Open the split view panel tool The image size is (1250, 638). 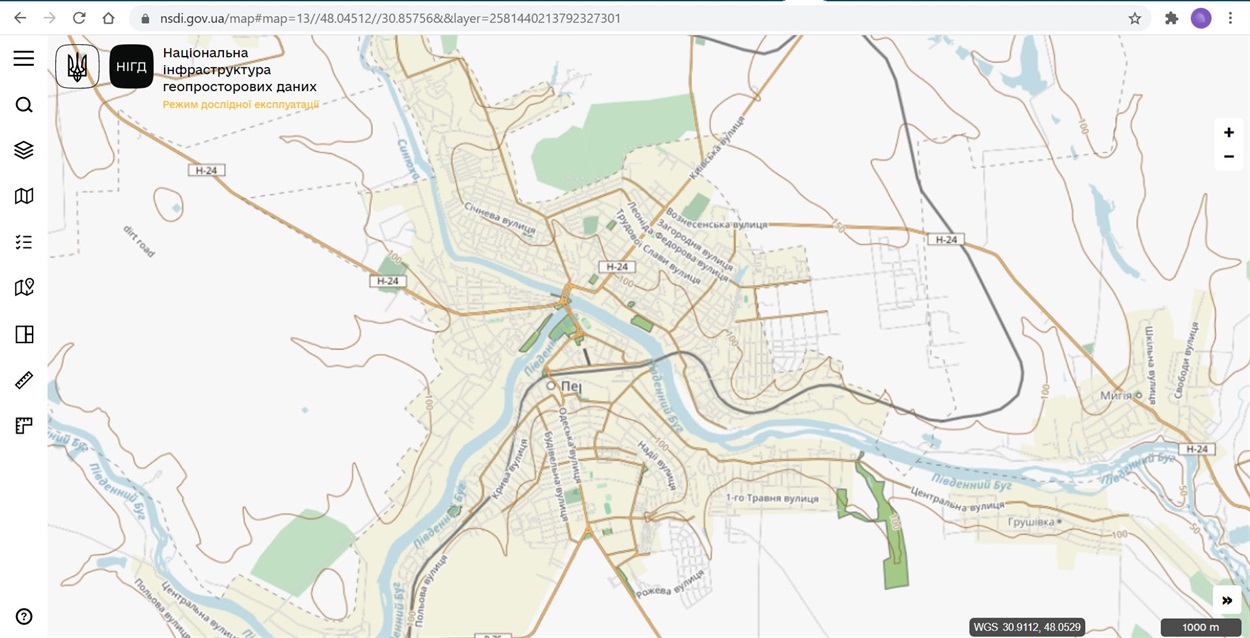(24, 334)
